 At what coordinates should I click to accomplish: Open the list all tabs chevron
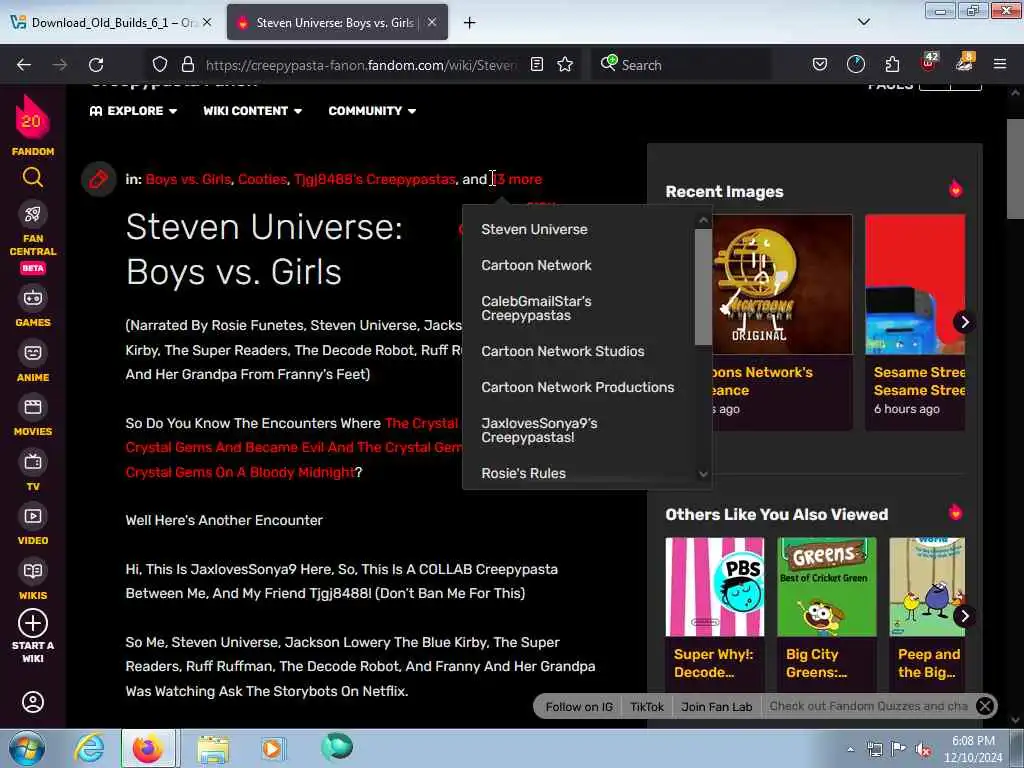point(863,22)
